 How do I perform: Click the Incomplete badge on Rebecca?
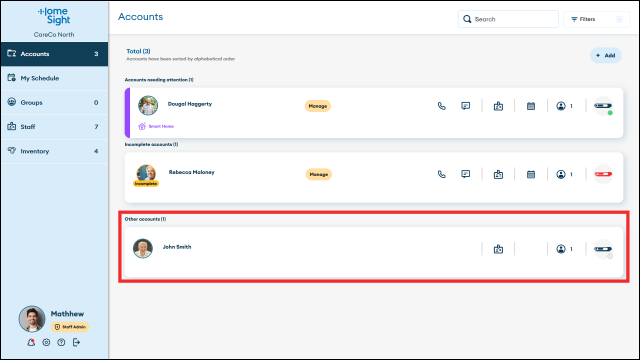pos(146,184)
